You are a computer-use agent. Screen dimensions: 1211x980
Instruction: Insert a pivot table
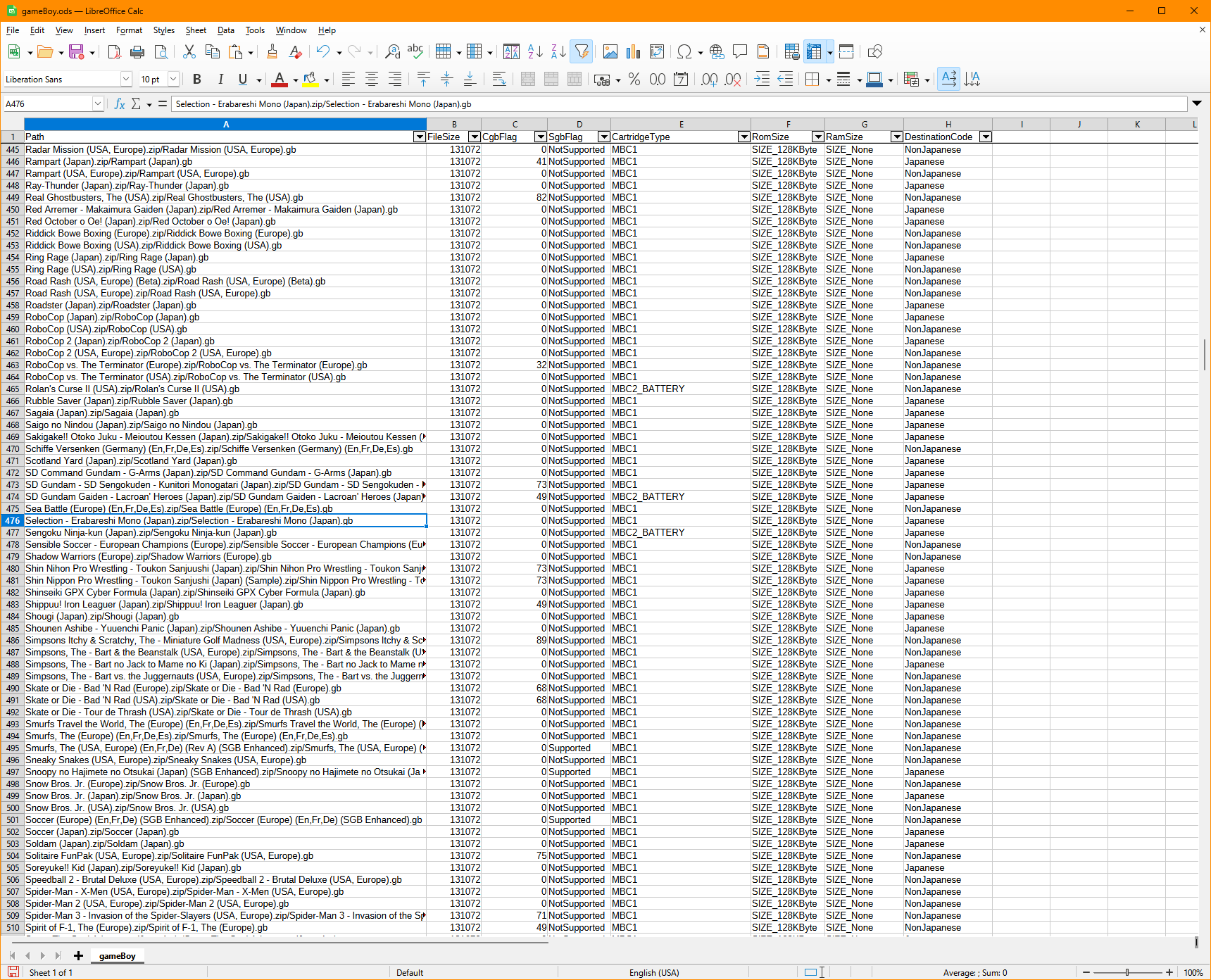click(x=657, y=51)
